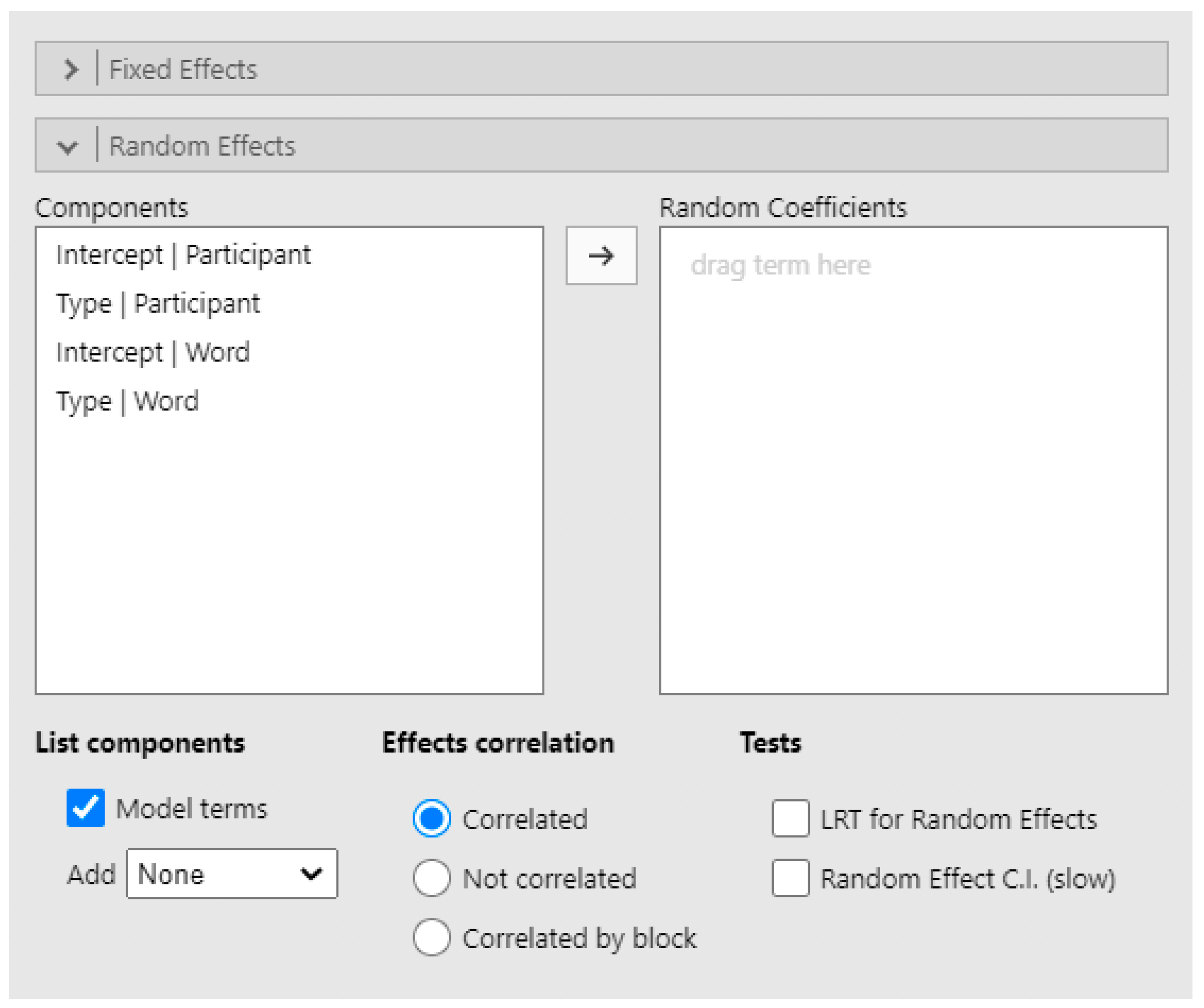The image size is (1204, 1008).
Task: Open the Add dropdown showing None
Action: pos(231,874)
